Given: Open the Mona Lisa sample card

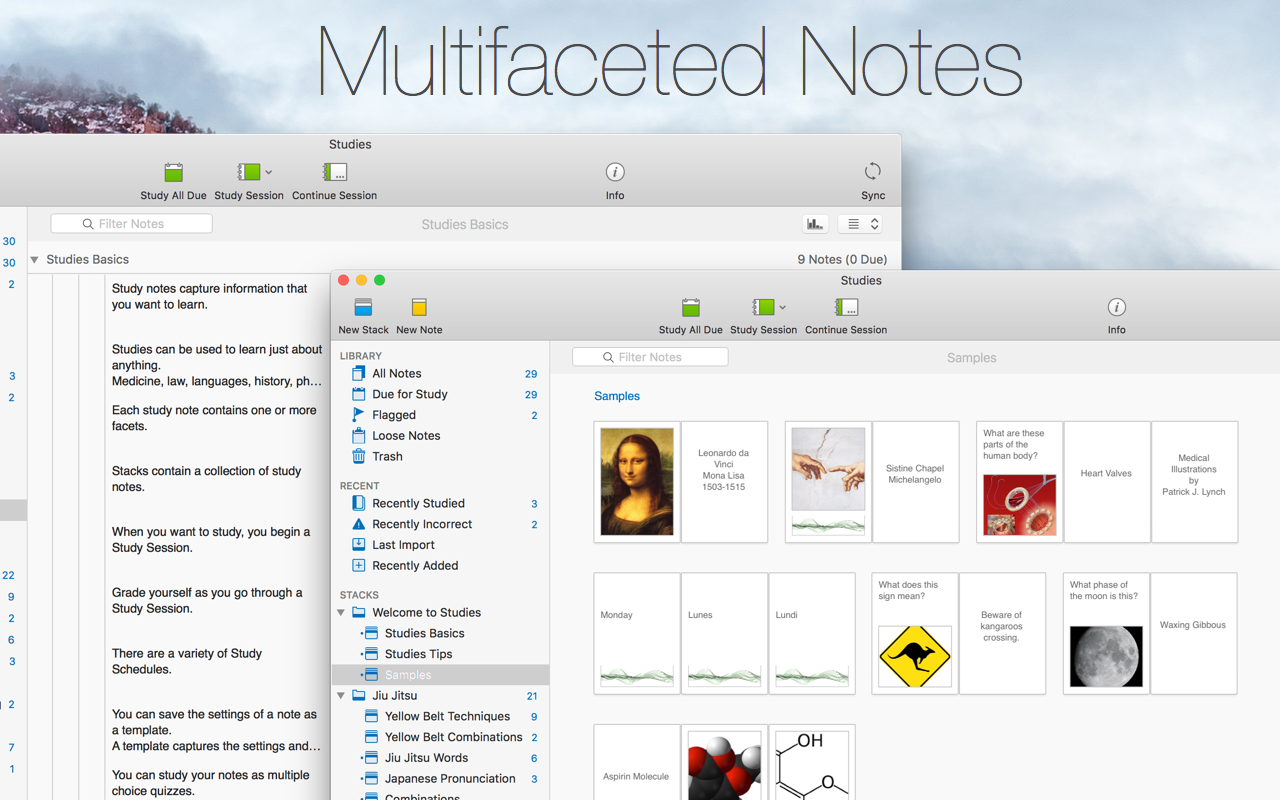Looking at the screenshot, I should click(x=637, y=481).
